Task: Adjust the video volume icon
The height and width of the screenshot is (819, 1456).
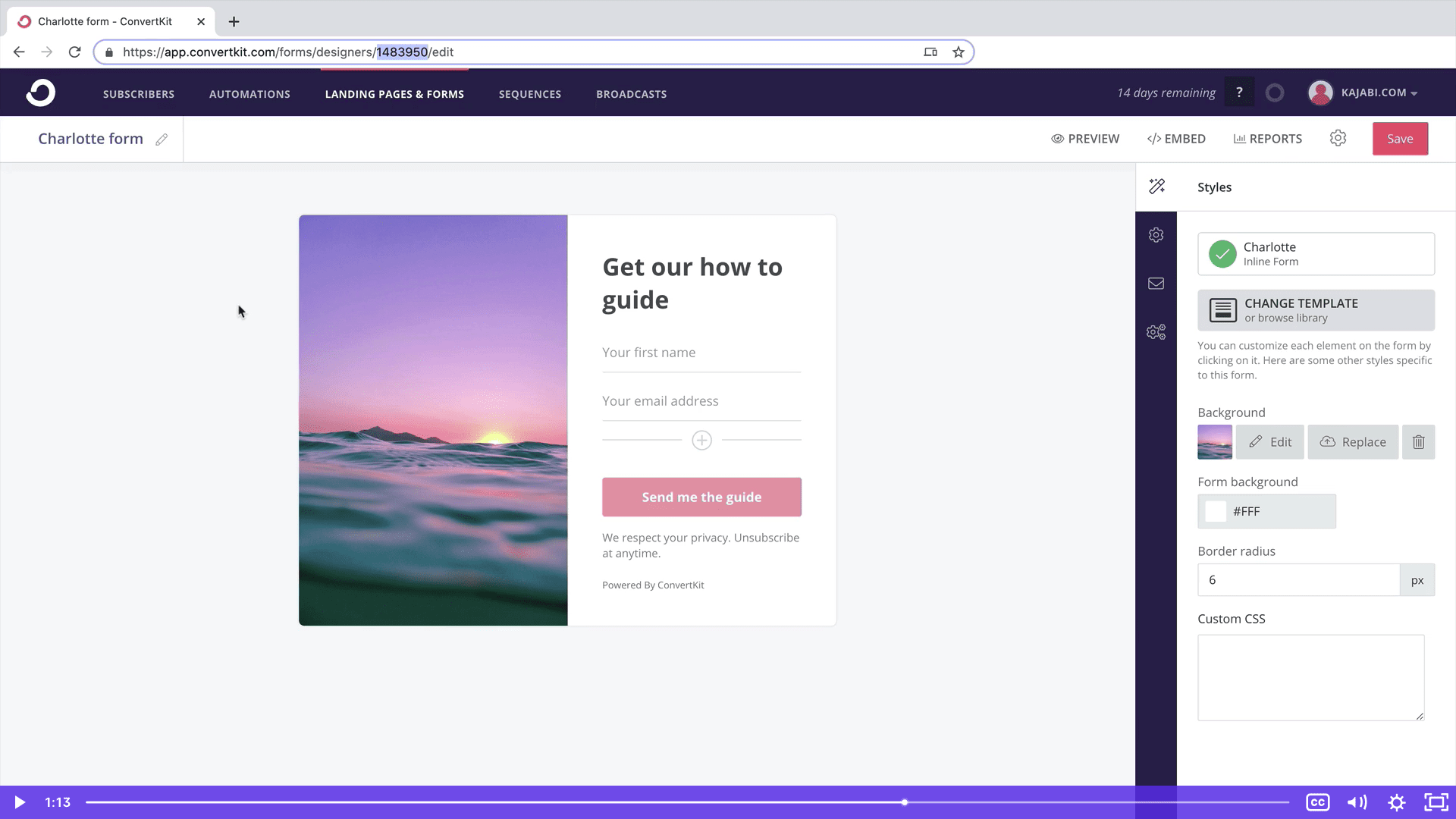Action: [x=1357, y=802]
